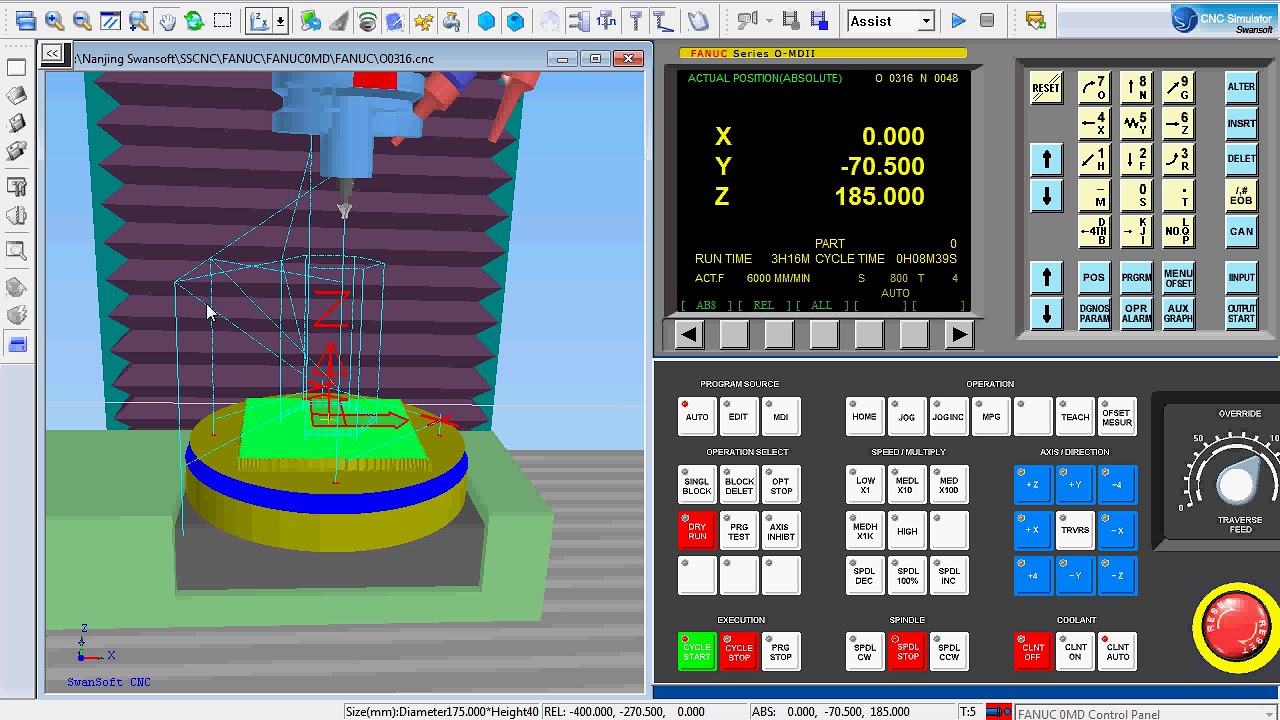The image size is (1280, 720).
Task: Open the dropdown arrow beside hammer icon
Action: 769,20
